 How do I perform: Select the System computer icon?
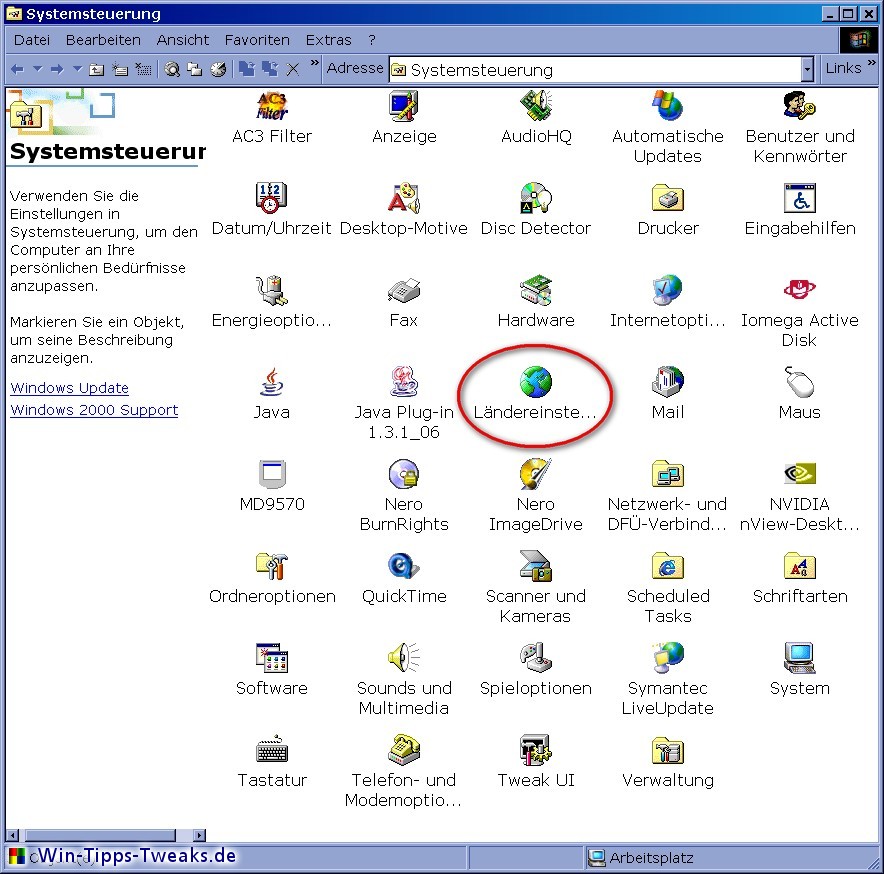click(x=799, y=658)
